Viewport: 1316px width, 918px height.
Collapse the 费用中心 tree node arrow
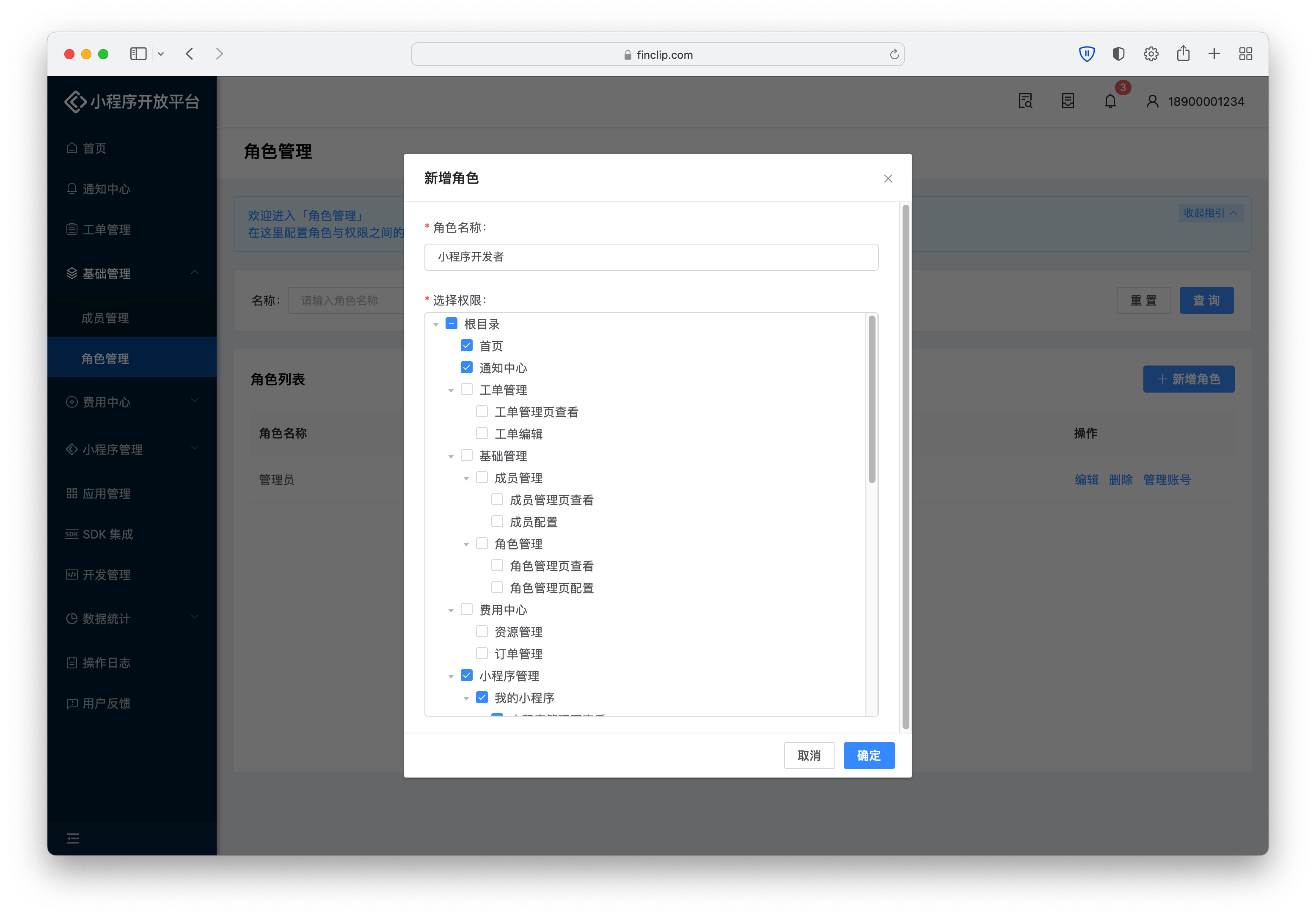coord(451,611)
